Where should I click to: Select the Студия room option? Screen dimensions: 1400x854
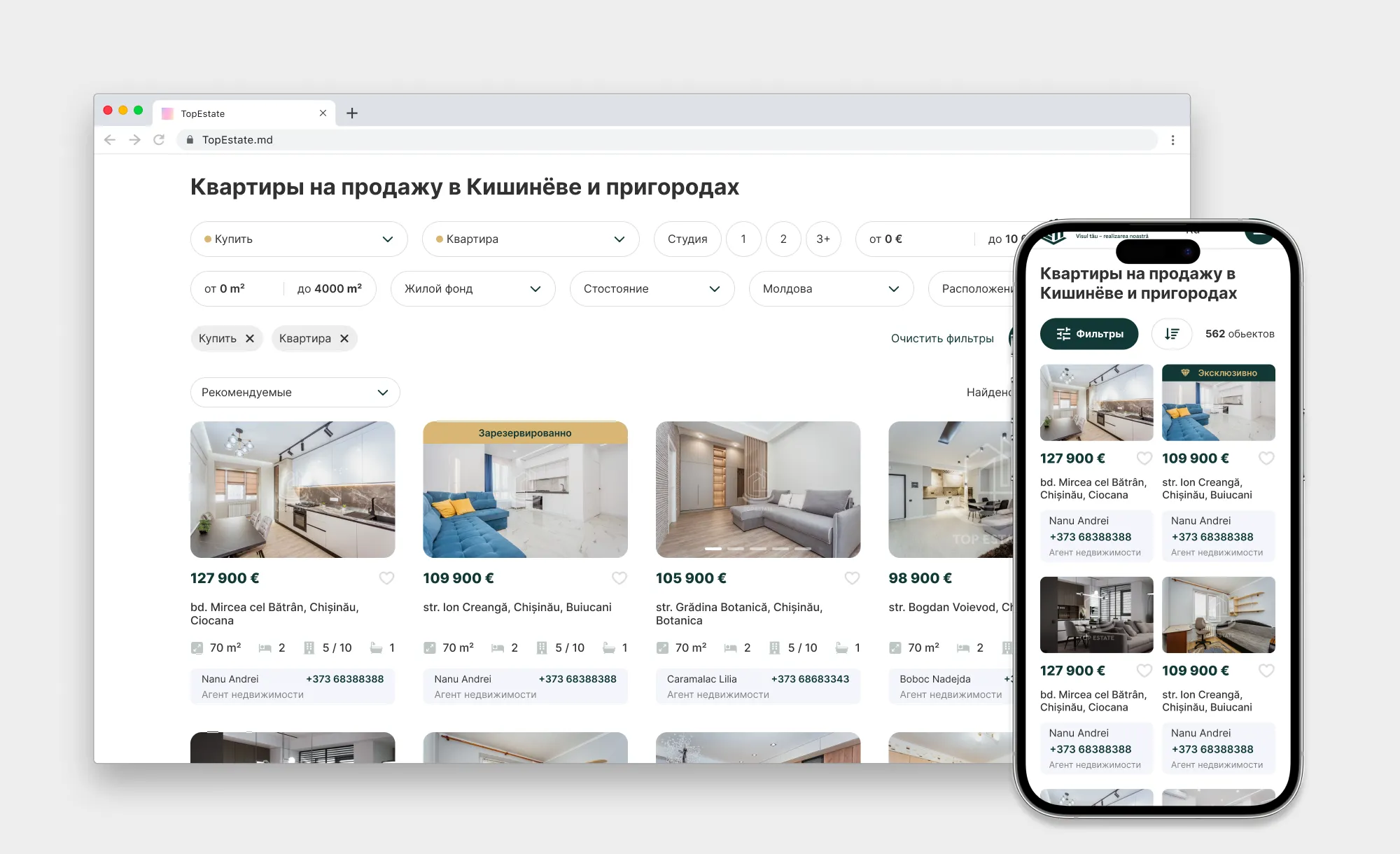click(687, 239)
